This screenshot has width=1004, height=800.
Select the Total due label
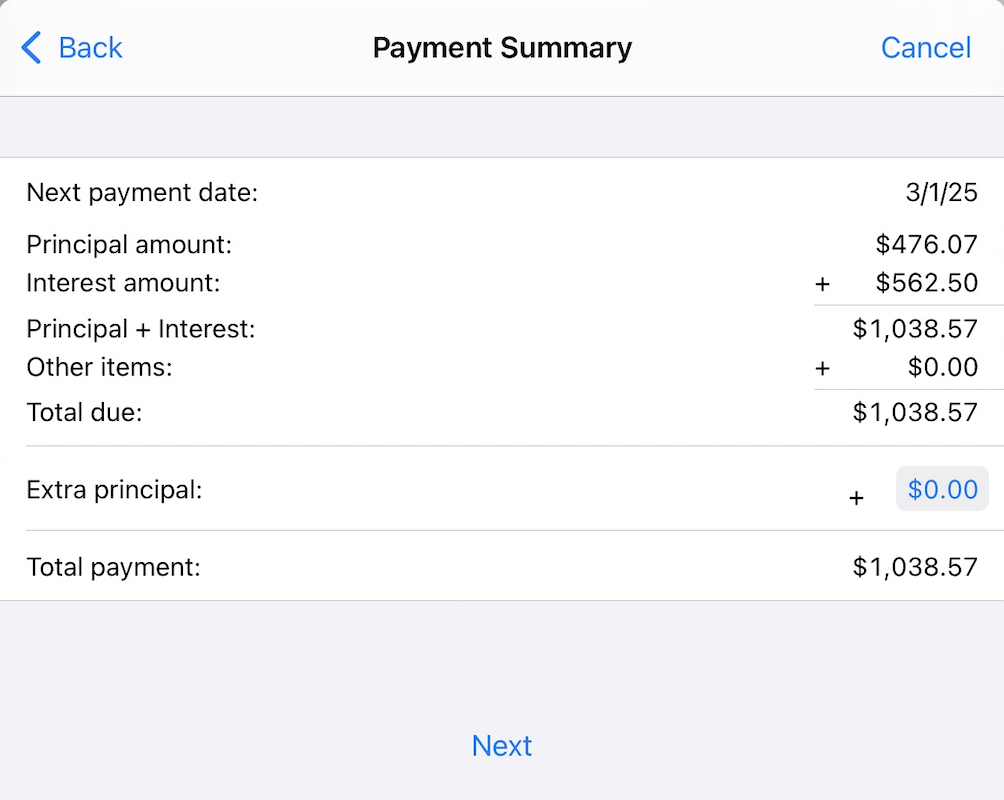pos(84,412)
